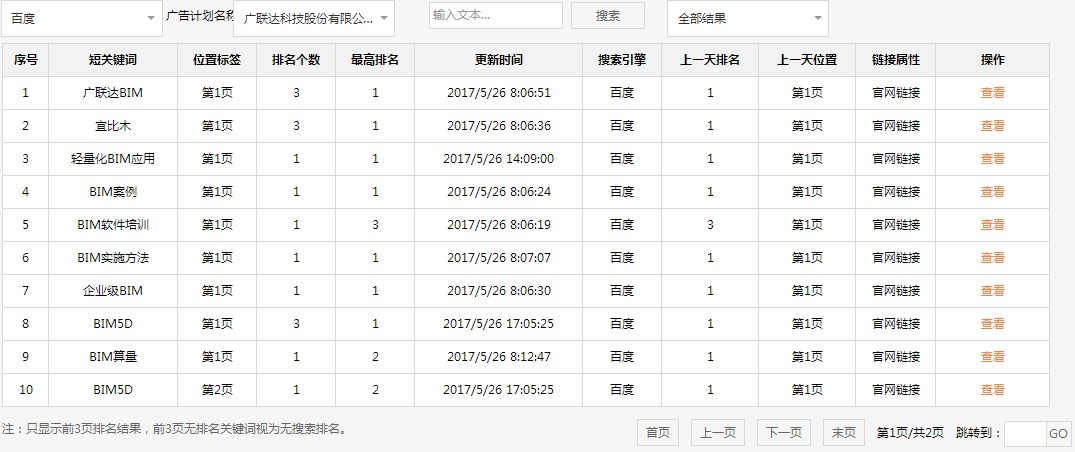This screenshot has height=452, width=1075.
Task: Select the 企业级BIM keyword cell
Action: (x=113, y=291)
